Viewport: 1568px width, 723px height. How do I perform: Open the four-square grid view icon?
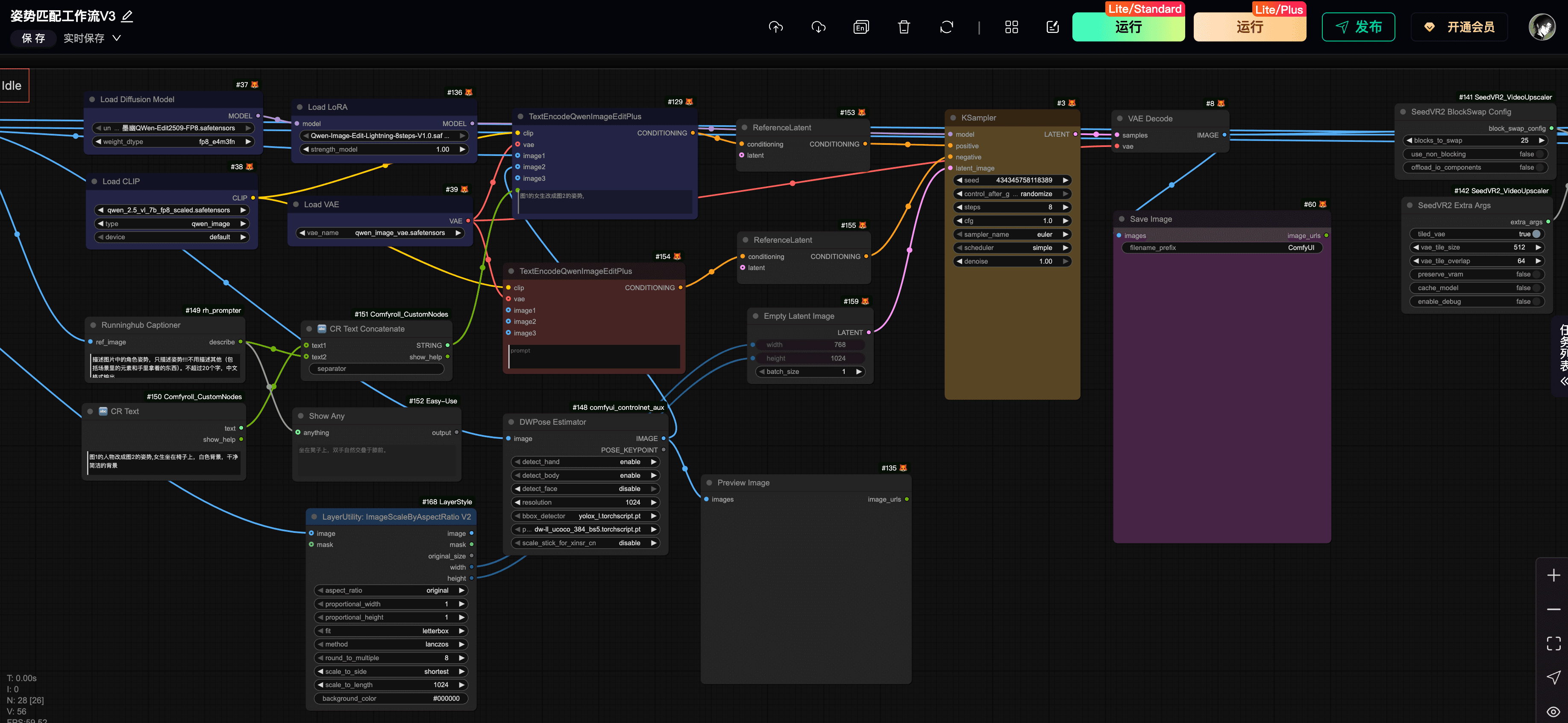pyautogui.click(x=1011, y=27)
